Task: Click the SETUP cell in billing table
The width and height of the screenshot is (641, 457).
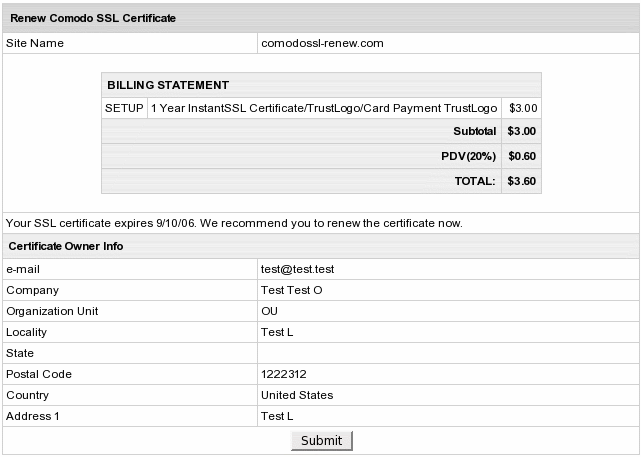Action: tap(124, 108)
